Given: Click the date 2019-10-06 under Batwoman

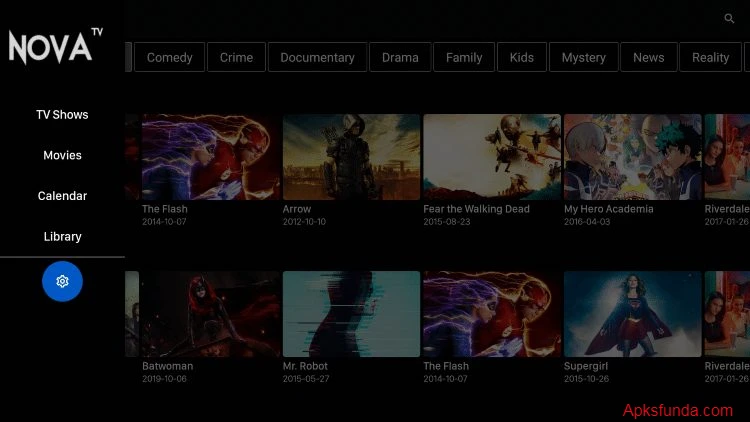Looking at the screenshot, I should coord(164,378).
